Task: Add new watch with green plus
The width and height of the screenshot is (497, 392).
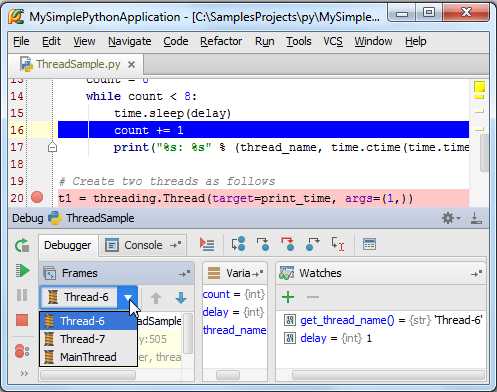Action: pos(288,297)
